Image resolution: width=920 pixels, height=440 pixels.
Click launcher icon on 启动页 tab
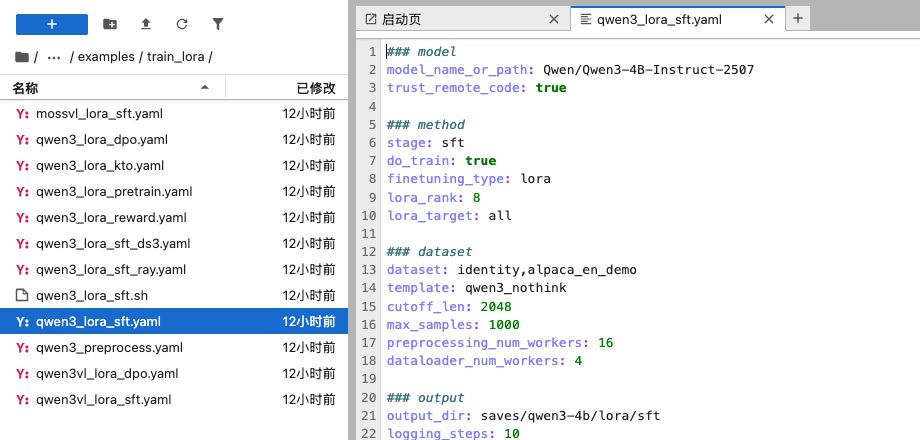click(370, 19)
